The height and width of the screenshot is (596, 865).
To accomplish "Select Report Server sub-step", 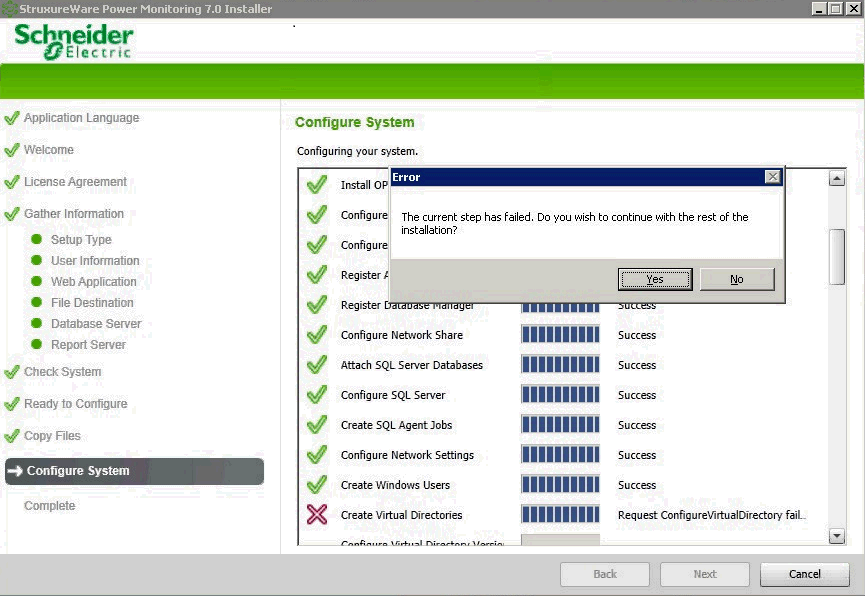I will coord(88,345).
